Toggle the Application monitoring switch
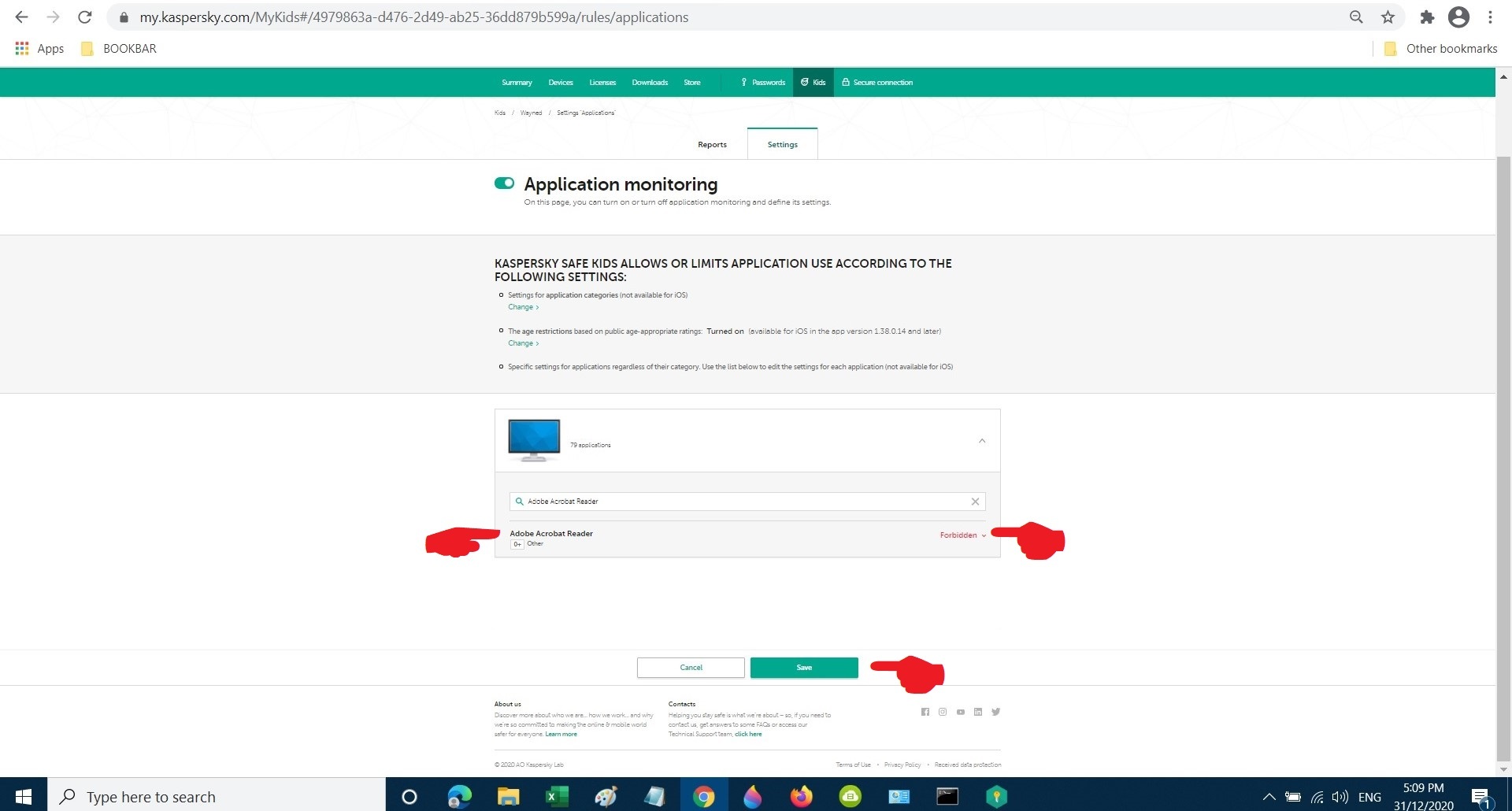 click(504, 183)
